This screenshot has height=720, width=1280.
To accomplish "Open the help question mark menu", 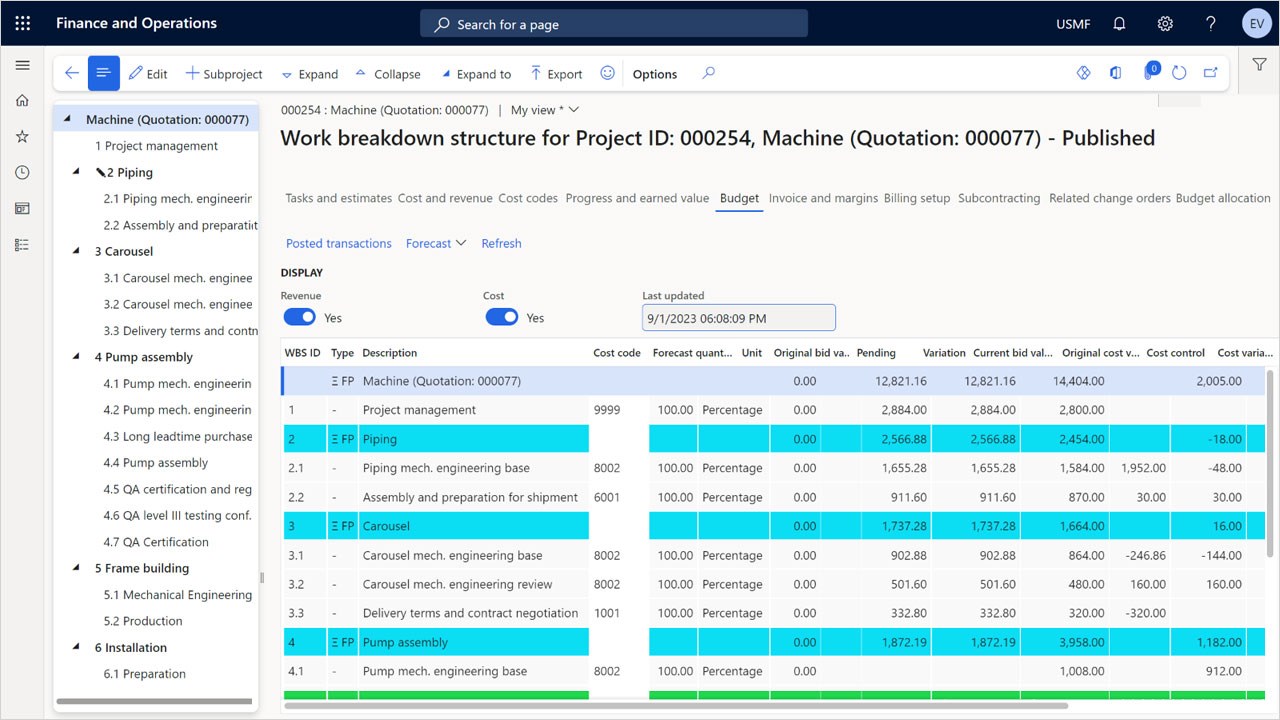I will click(x=1211, y=23).
